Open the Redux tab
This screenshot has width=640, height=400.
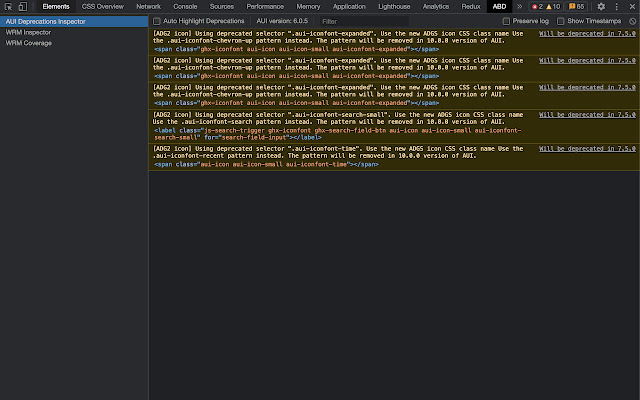point(471,7)
